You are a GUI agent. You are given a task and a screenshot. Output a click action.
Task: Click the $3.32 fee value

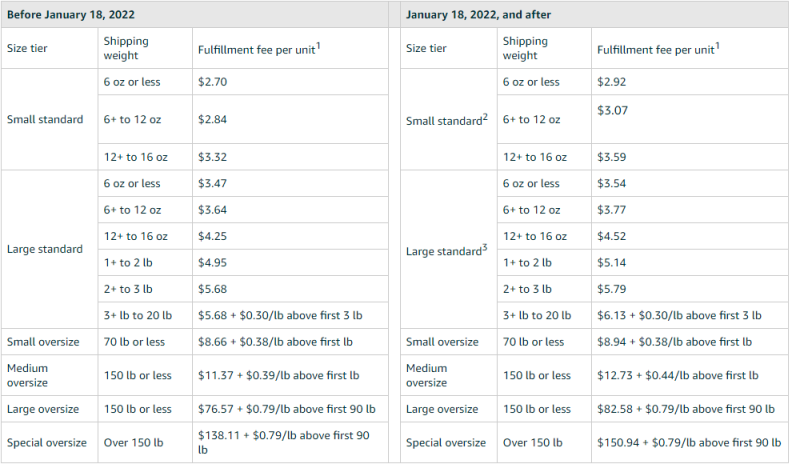[212, 157]
